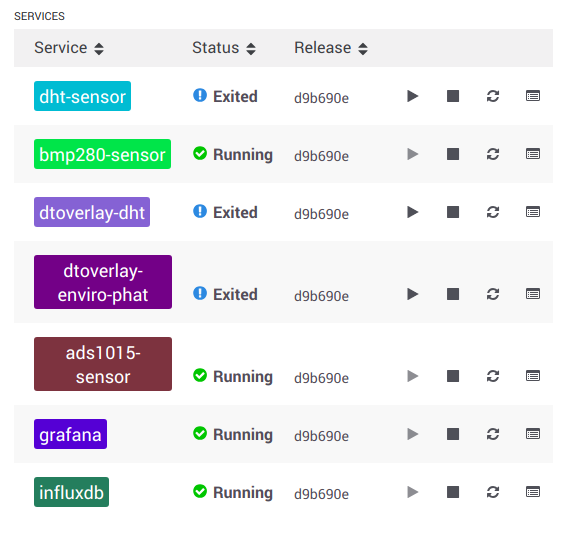Stop the dht-sensor service
Viewport: 565px width, 533px height.
(x=453, y=96)
